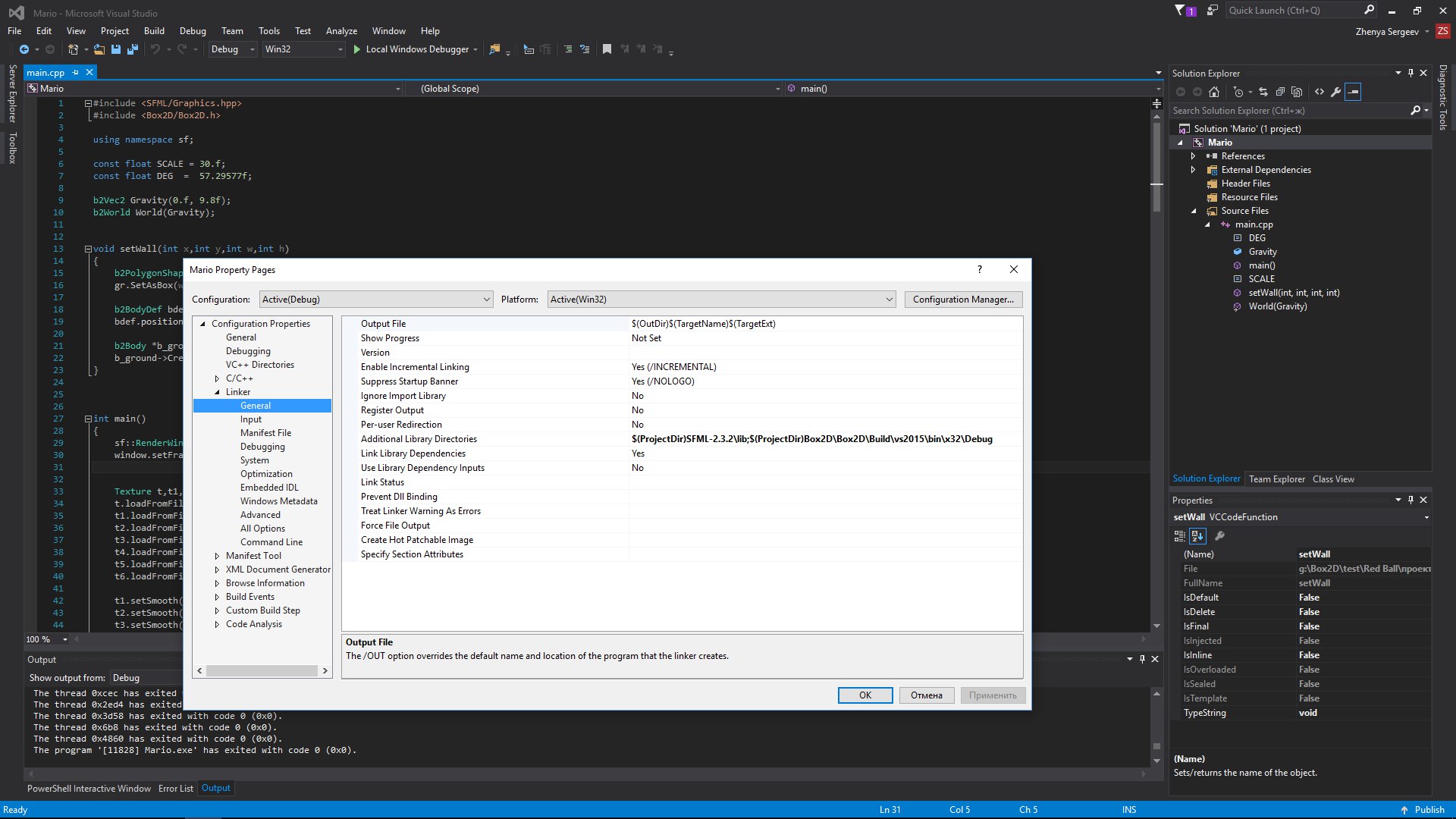Toggle a bookmark with the bookmark icon
Image resolution: width=1456 pixels, height=819 pixels.
(607, 49)
